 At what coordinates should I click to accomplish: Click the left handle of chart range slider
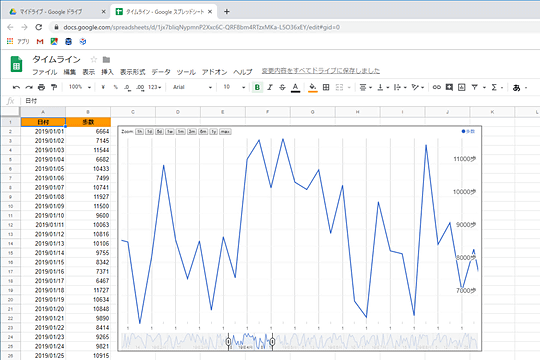pos(228,342)
